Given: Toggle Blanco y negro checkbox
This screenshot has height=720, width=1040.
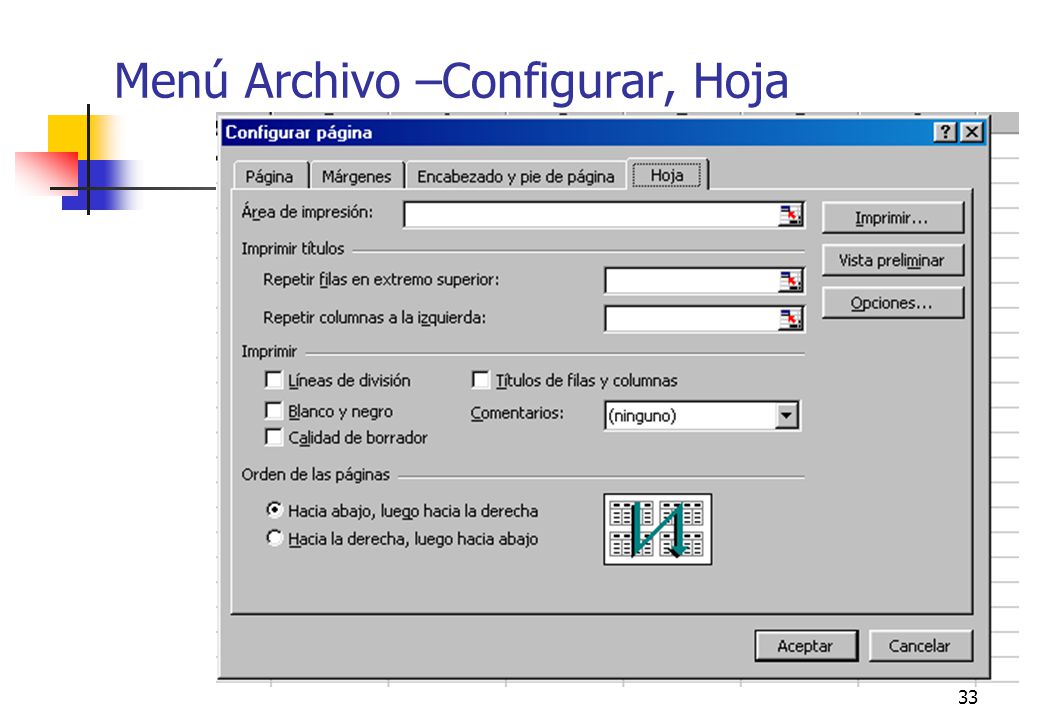Looking at the screenshot, I should pos(273,411).
